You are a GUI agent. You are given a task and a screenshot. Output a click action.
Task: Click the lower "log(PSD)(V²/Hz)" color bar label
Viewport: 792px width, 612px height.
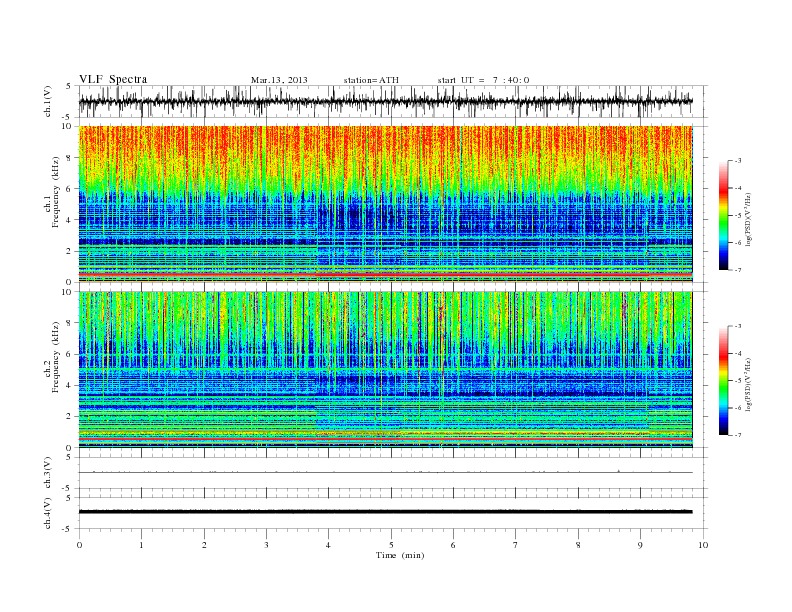pos(748,384)
